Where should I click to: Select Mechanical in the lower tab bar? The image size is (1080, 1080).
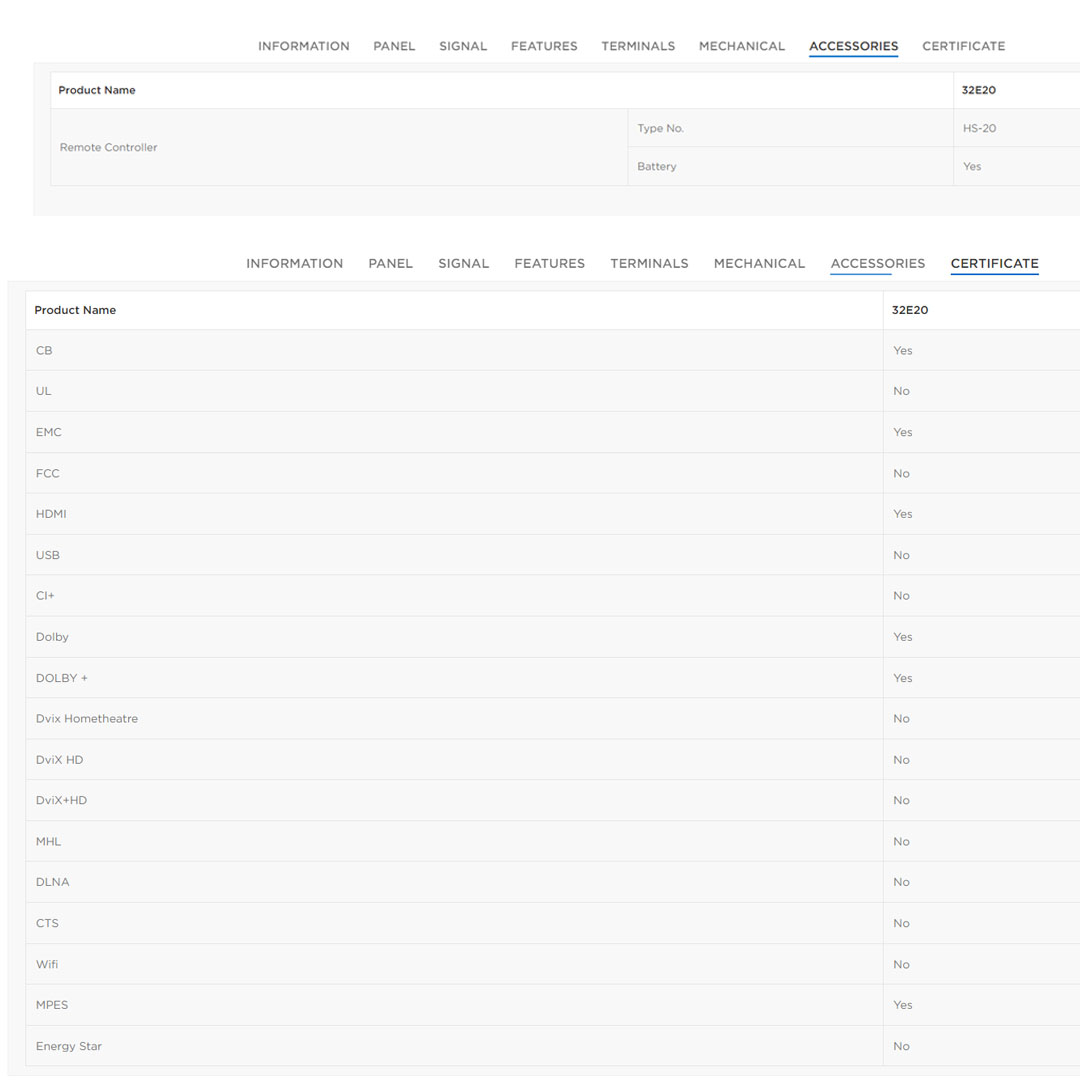click(759, 264)
